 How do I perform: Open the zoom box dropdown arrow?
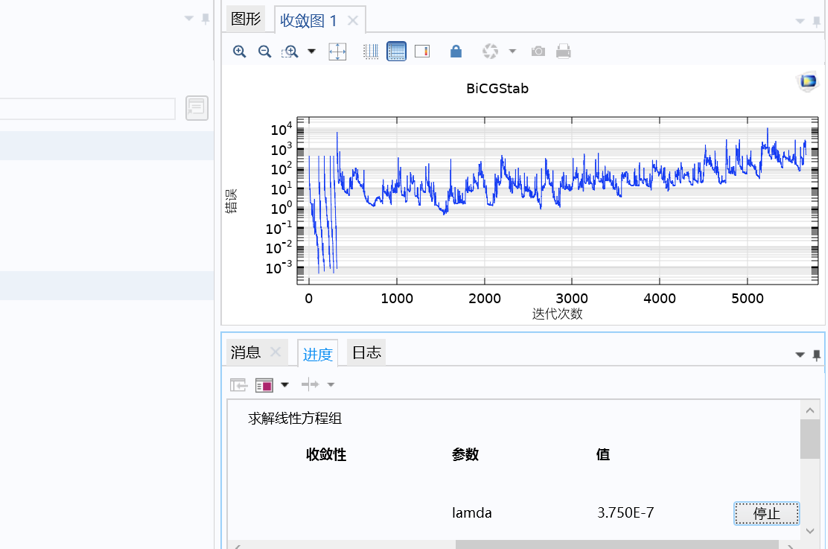click(311, 51)
